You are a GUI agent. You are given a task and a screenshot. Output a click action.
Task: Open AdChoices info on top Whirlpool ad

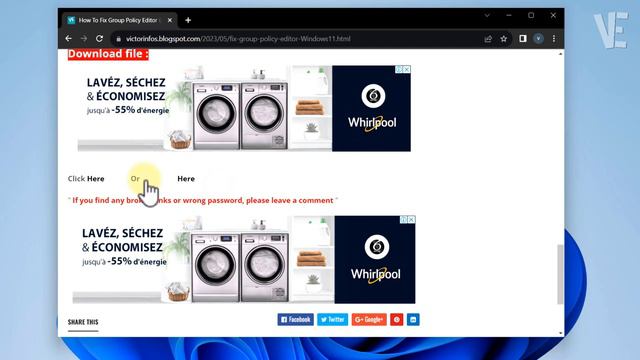(x=399, y=69)
